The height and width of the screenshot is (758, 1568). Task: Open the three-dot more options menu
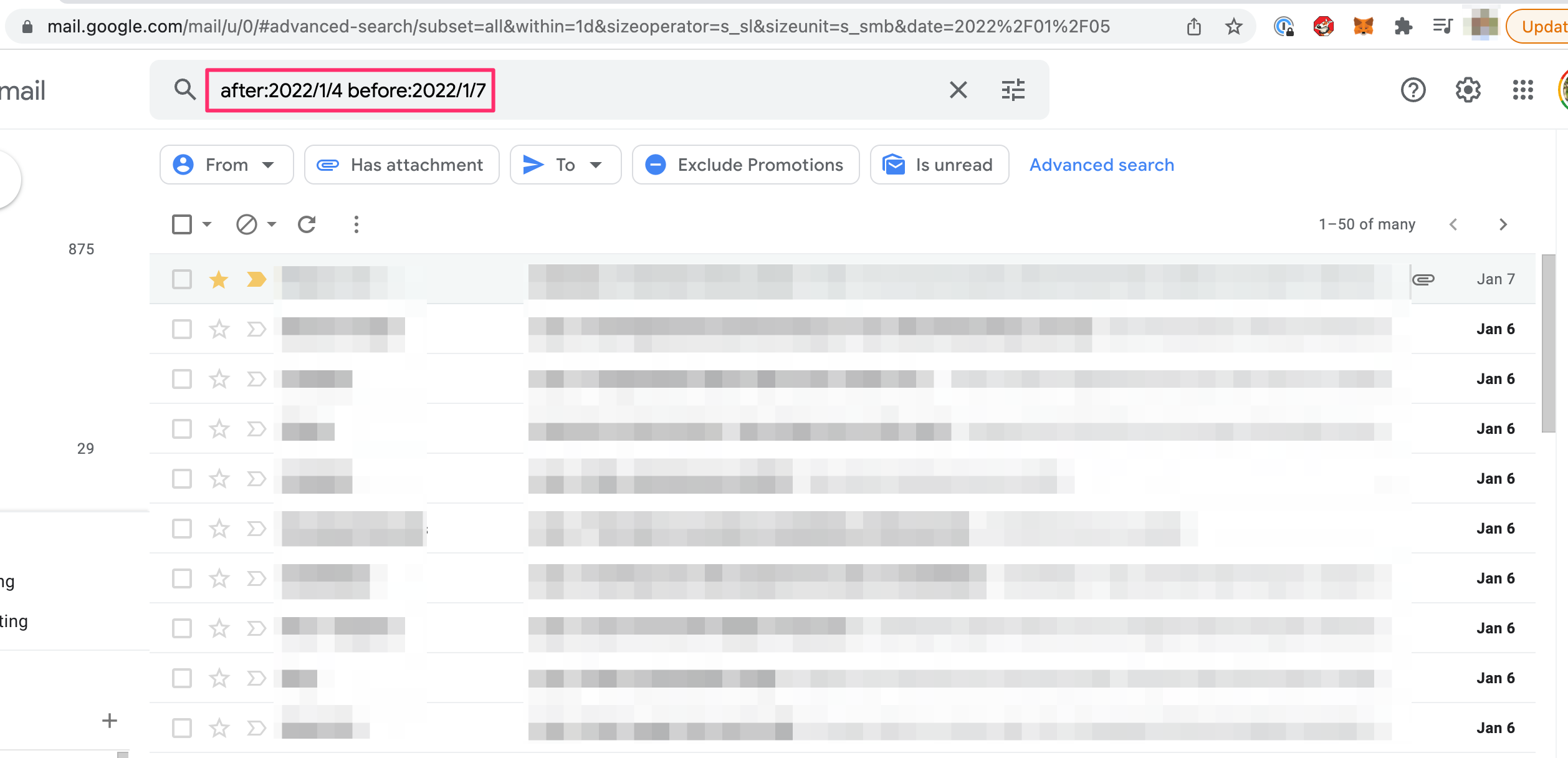pos(355,224)
